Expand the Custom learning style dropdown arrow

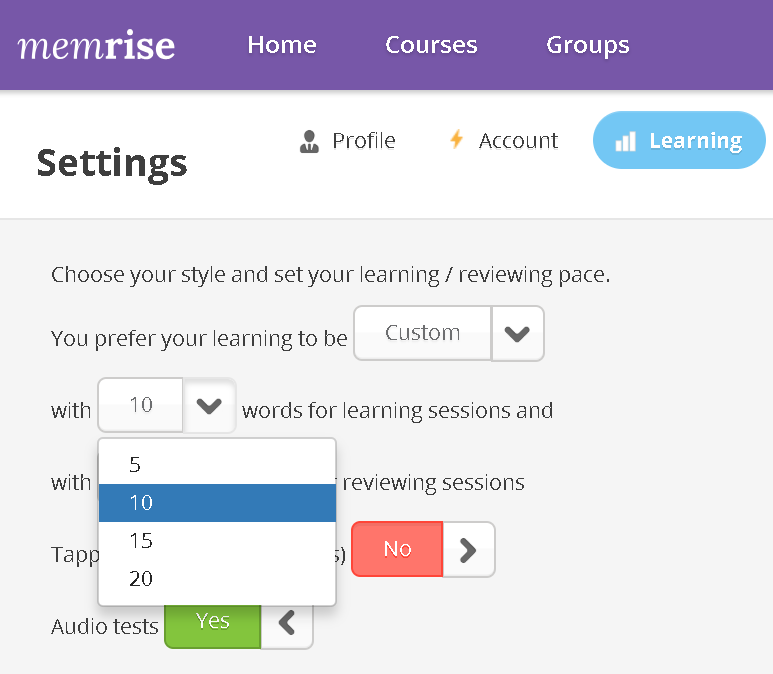[x=518, y=334]
